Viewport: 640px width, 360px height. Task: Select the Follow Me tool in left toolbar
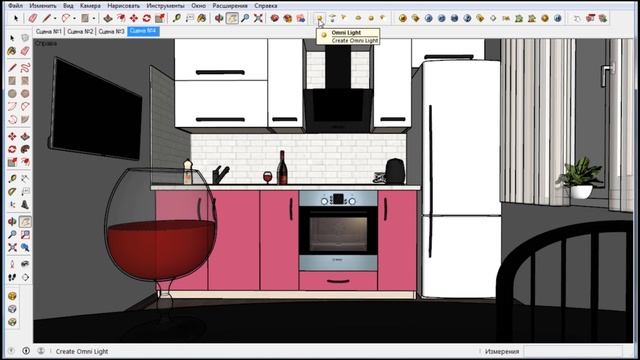point(25,149)
